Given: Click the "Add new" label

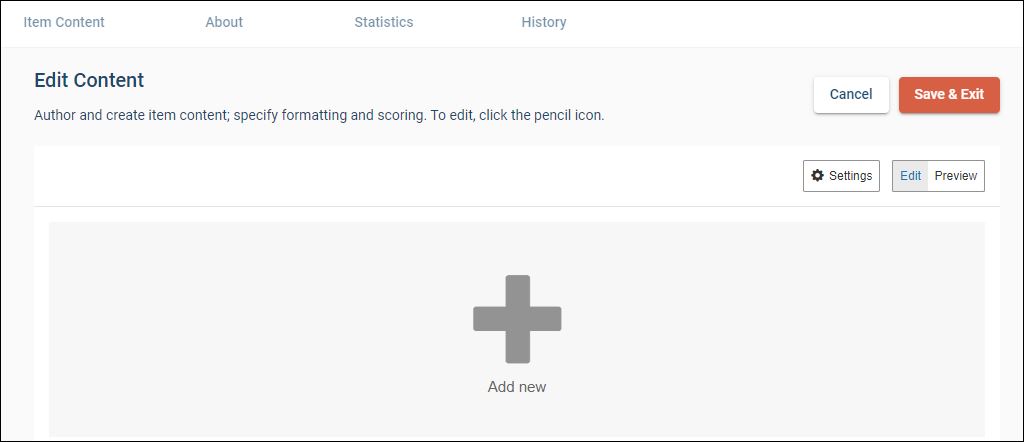Looking at the screenshot, I should coord(517,387).
